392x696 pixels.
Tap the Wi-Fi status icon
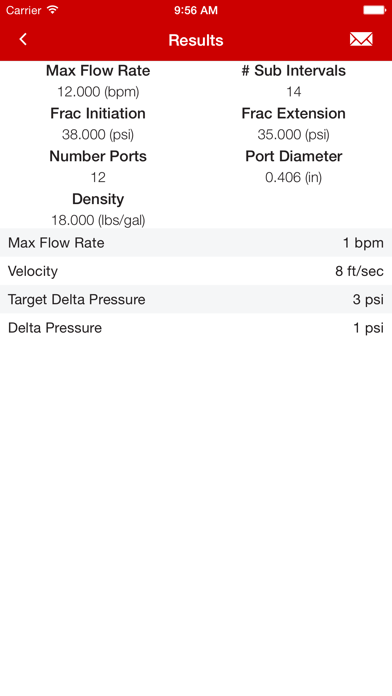[x=53, y=10]
